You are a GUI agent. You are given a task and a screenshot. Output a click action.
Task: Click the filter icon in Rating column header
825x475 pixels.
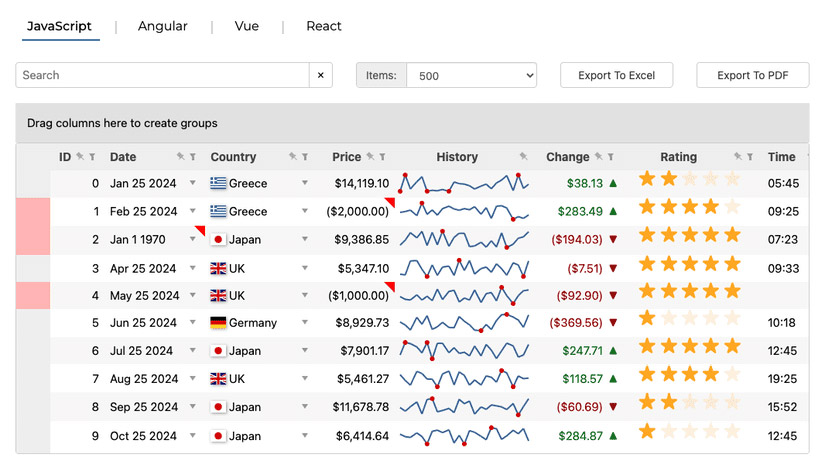tap(750, 157)
